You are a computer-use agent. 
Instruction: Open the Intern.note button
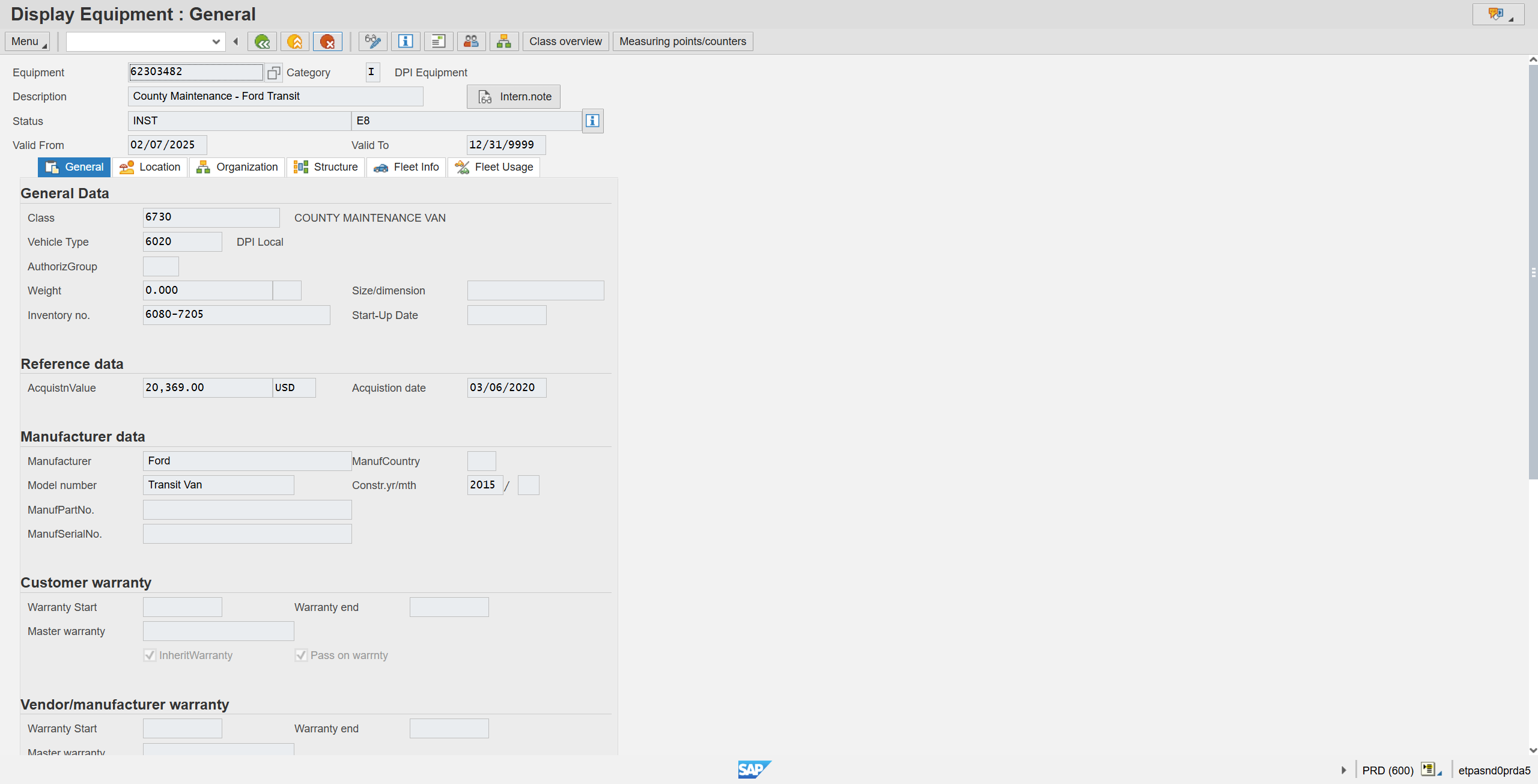514,97
